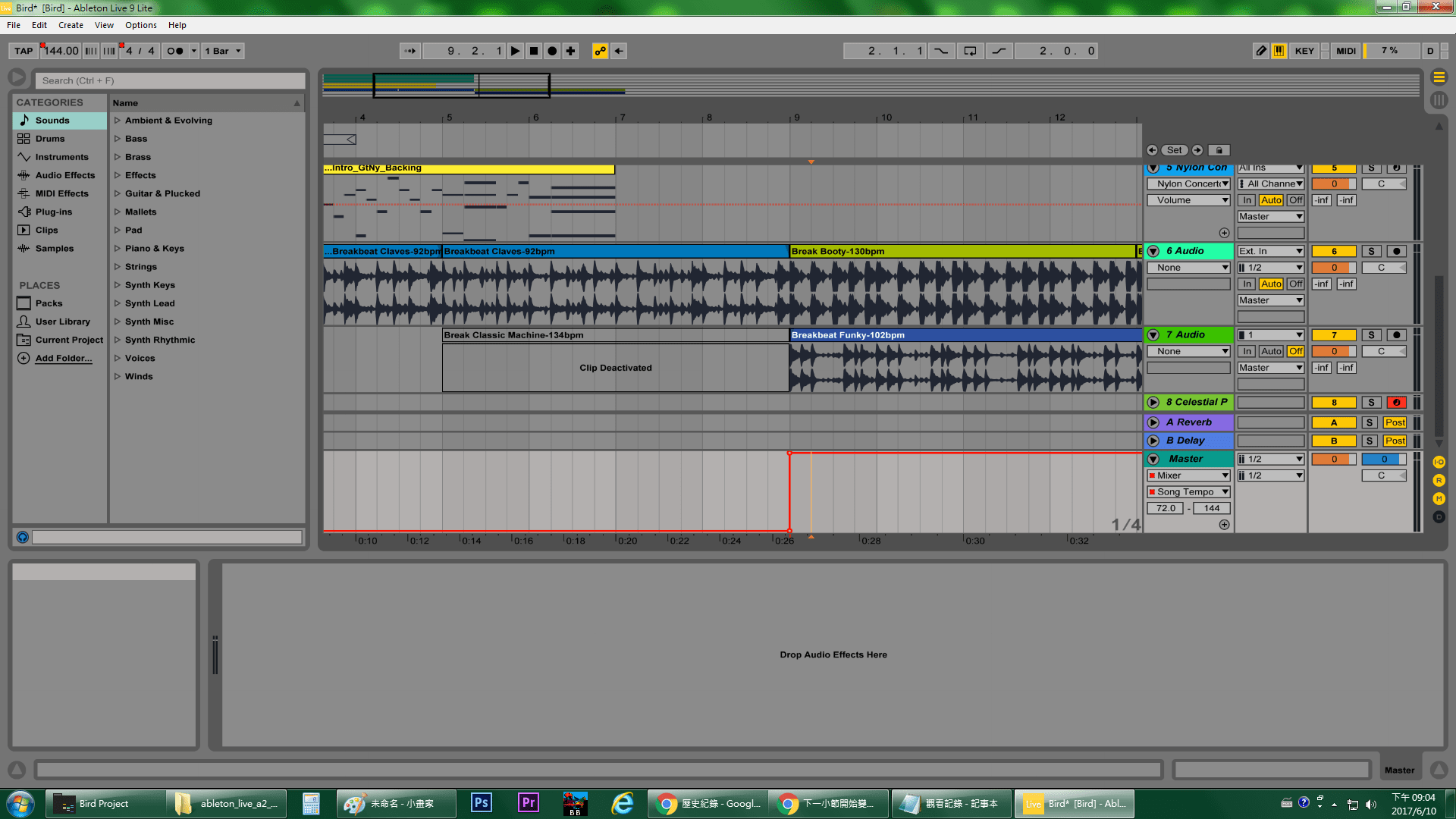Viewport: 1456px width, 819px height.
Task: Click the Next Locator arrow button
Action: 1197,150
